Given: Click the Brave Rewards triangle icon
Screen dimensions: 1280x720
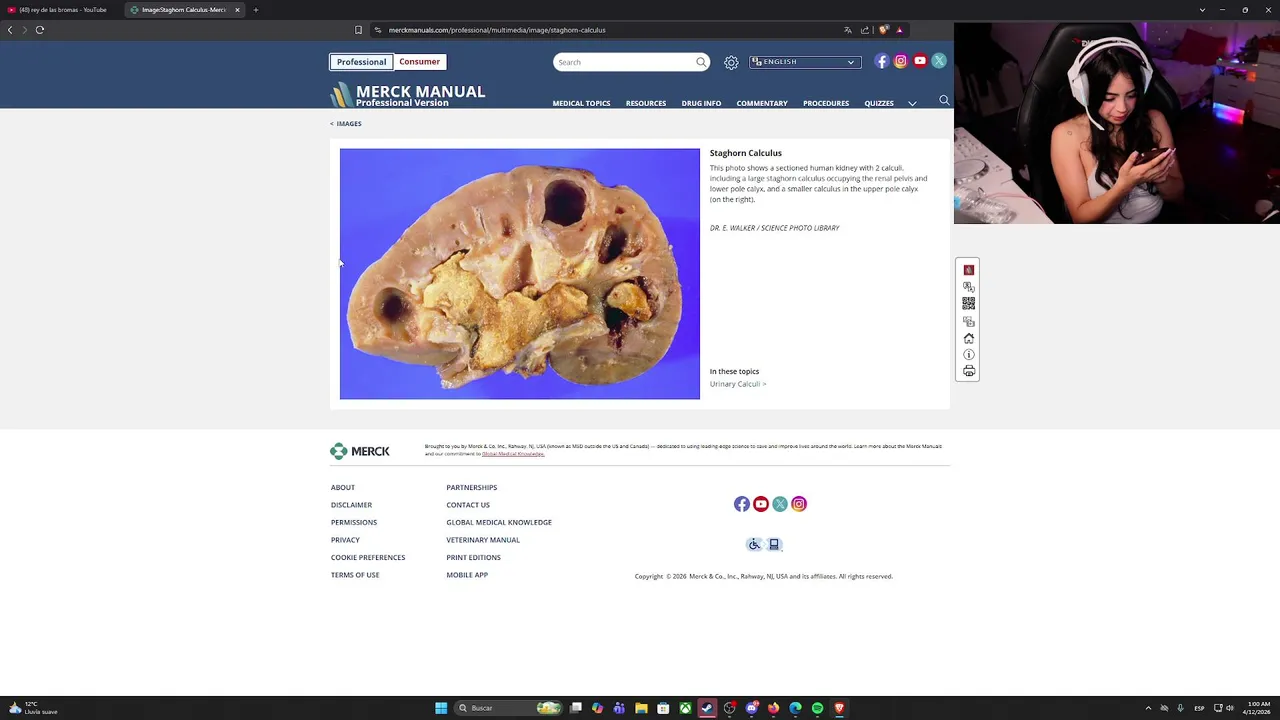Looking at the screenshot, I should [x=899, y=30].
